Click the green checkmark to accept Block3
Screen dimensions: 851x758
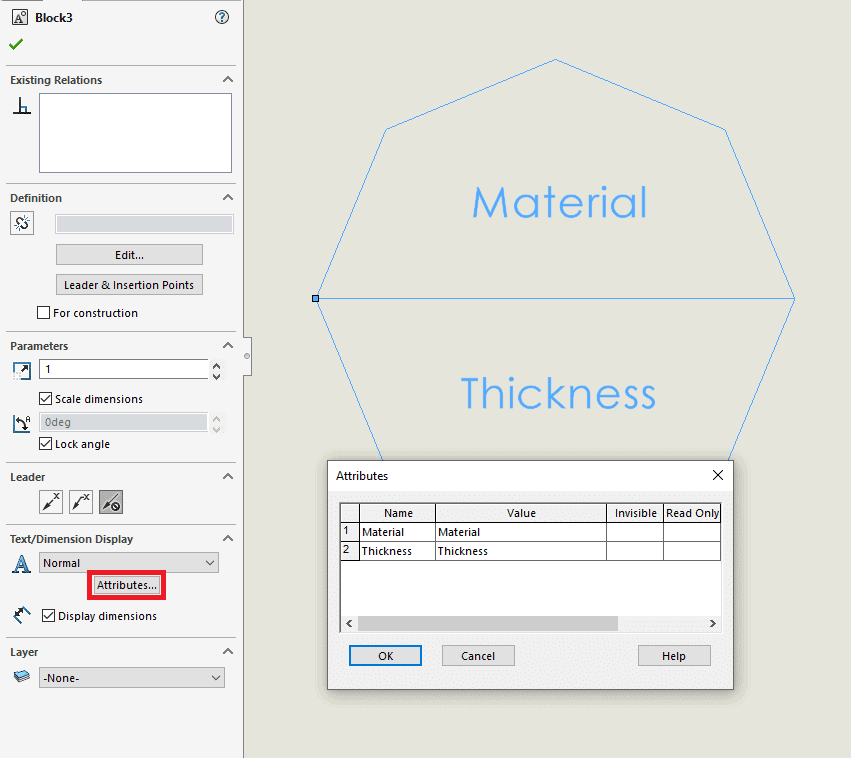[16, 44]
